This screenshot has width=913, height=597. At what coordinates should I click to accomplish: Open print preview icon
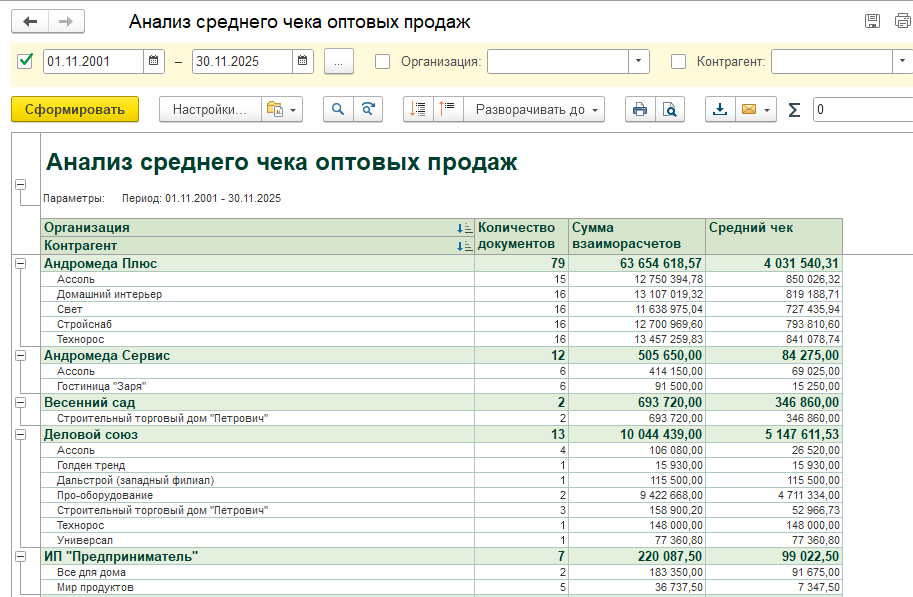[x=670, y=109]
